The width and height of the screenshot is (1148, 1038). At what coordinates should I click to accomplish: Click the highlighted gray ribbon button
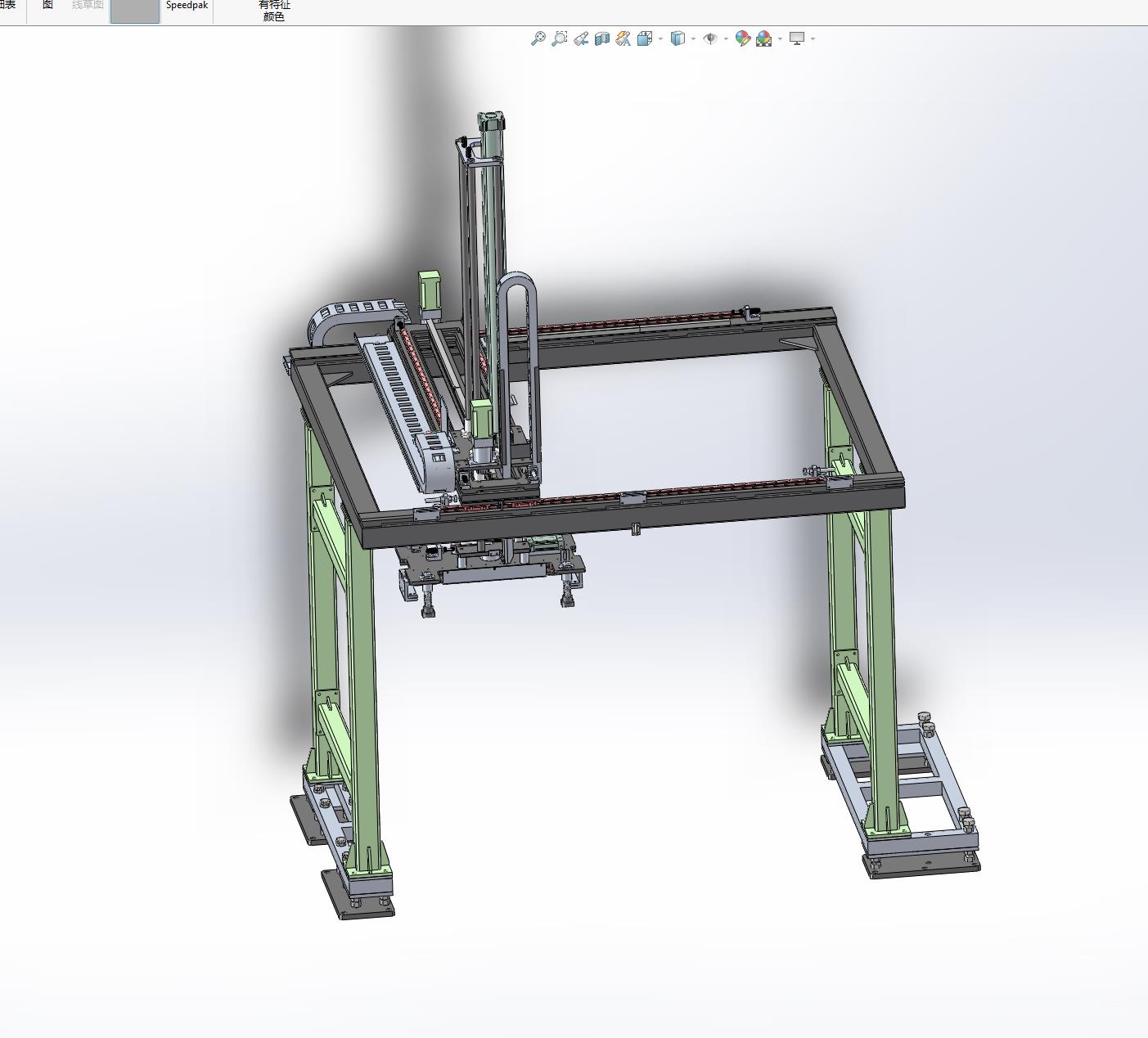click(135, 11)
